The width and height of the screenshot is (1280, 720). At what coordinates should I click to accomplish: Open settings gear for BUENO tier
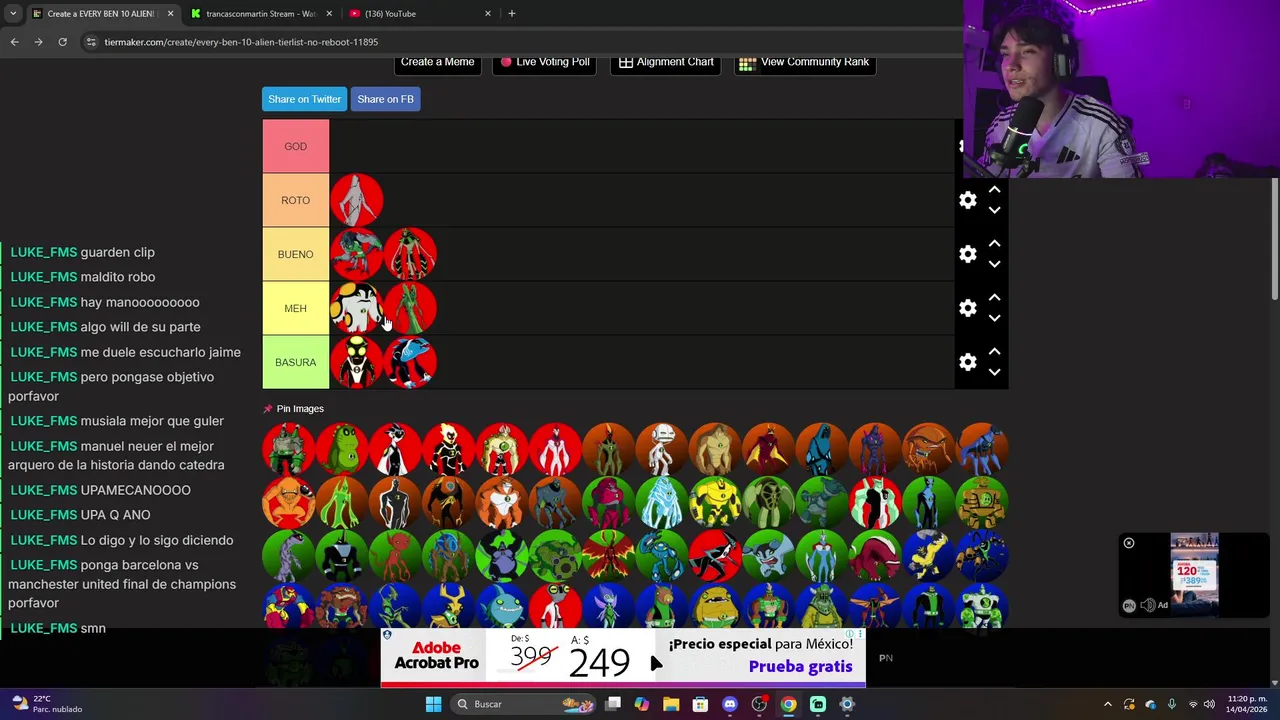(967, 254)
